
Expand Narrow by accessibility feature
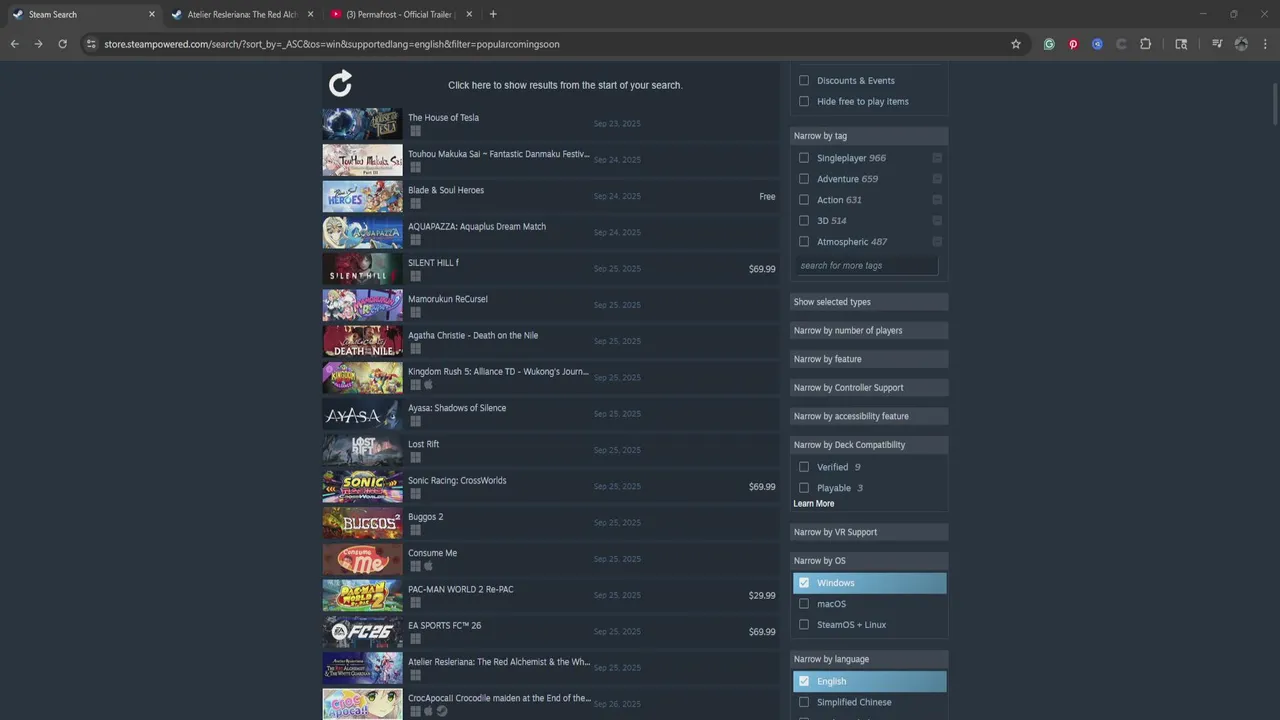pyautogui.click(x=869, y=416)
